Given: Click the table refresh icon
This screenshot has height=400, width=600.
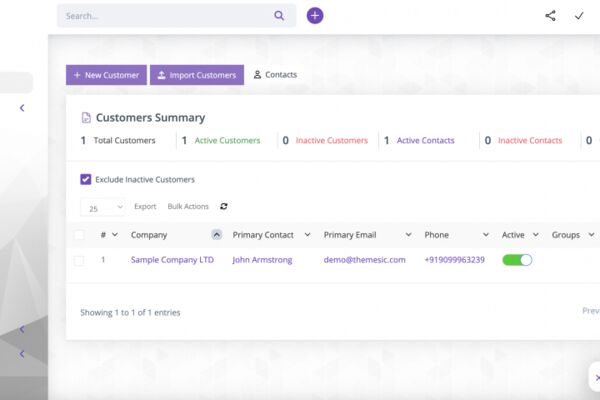Looking at the screenshot, I should coord(224,206).
